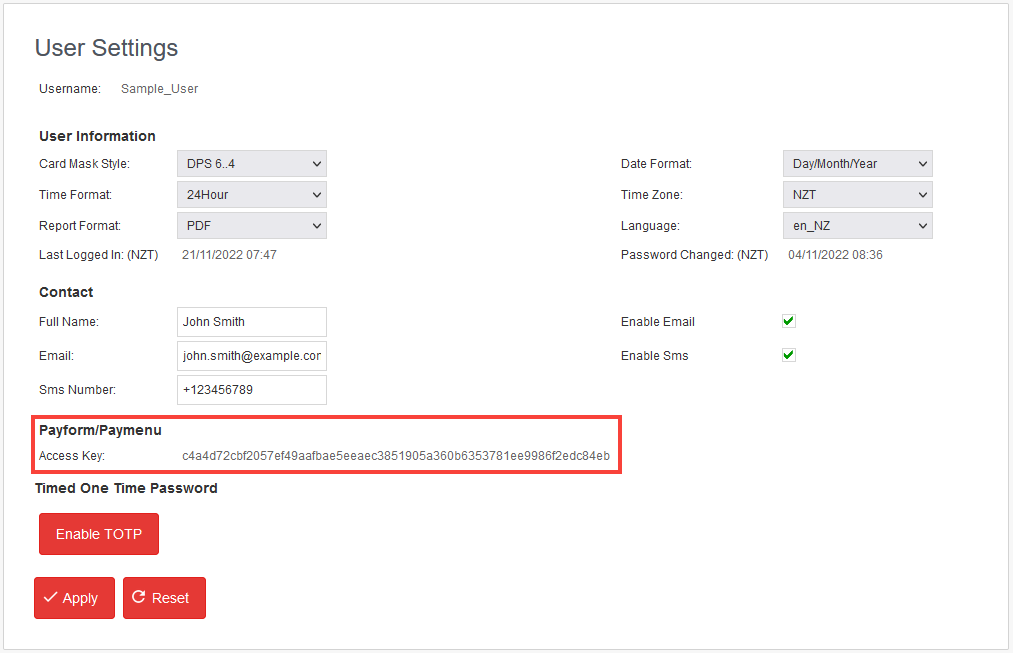This screenshot has width=1013, height=653.
Task: Open the Language dropdown
Action: point(857,225)
